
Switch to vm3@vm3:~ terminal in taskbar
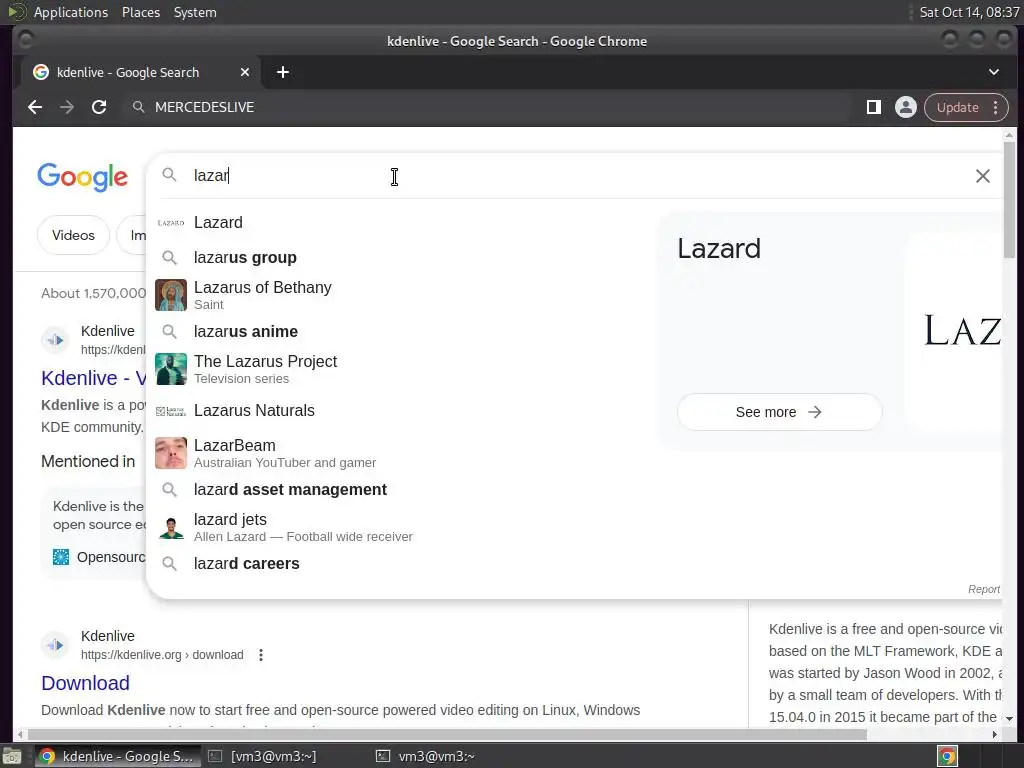tap(426, 756)
